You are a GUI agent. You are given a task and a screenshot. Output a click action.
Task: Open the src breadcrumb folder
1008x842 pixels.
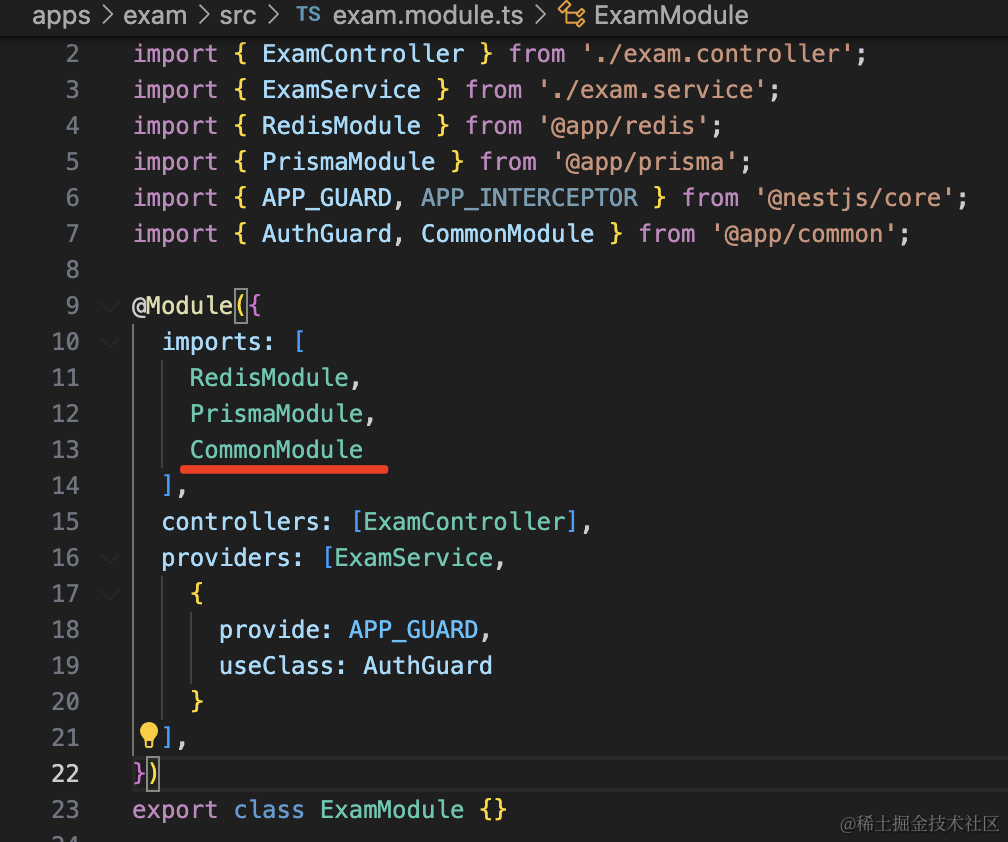(x=238, y=15)
